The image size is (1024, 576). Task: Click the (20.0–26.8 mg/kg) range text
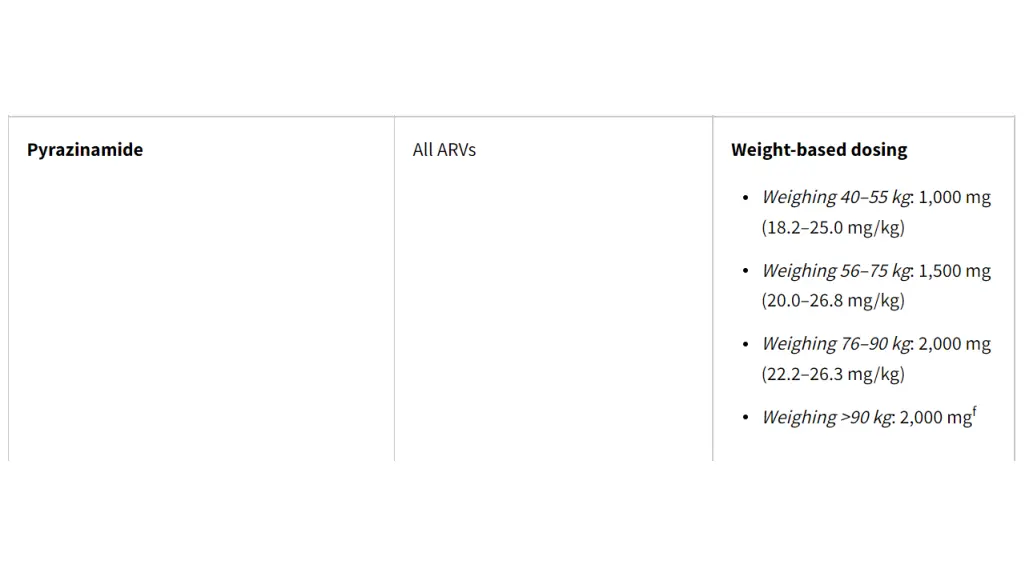pos(833,300)
